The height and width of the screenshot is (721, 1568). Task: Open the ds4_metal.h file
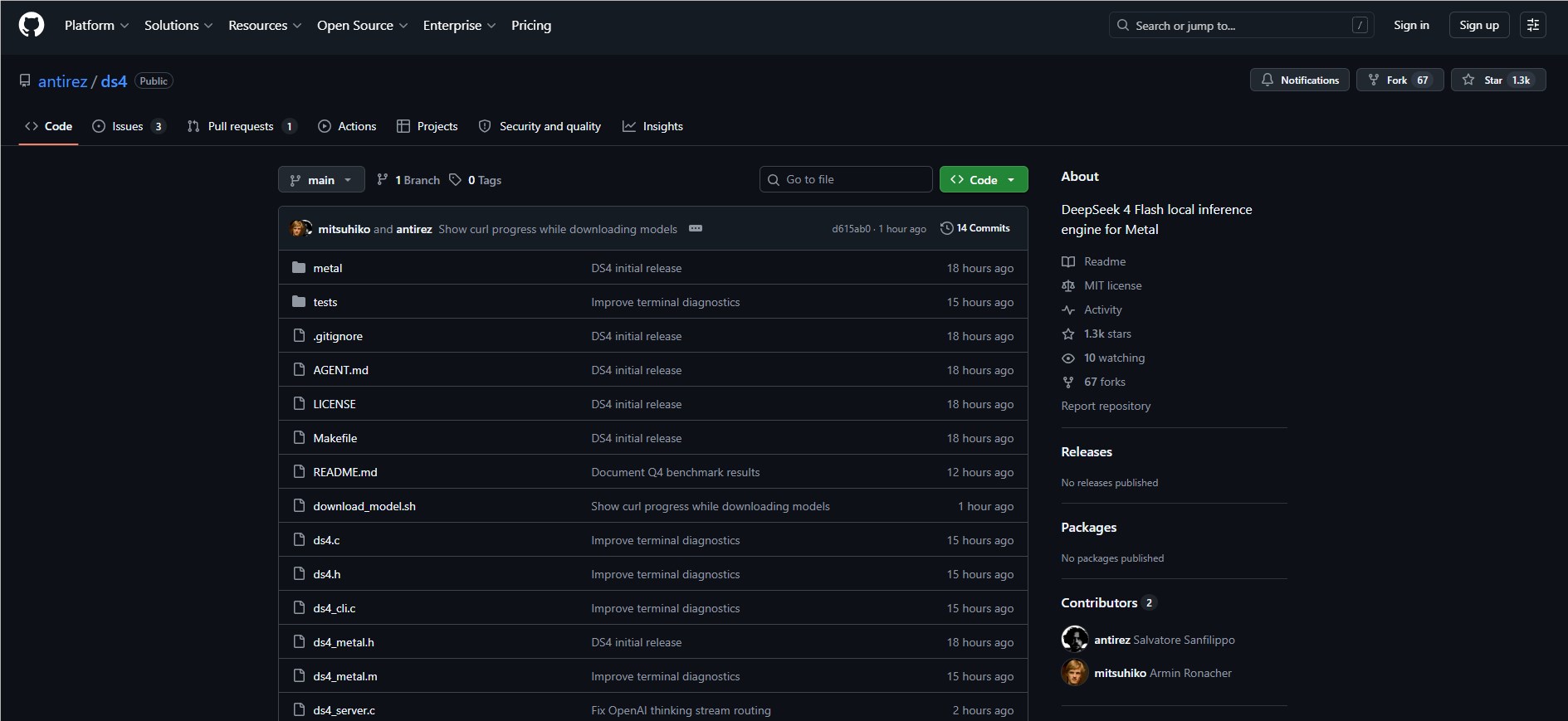coord(344,642)
